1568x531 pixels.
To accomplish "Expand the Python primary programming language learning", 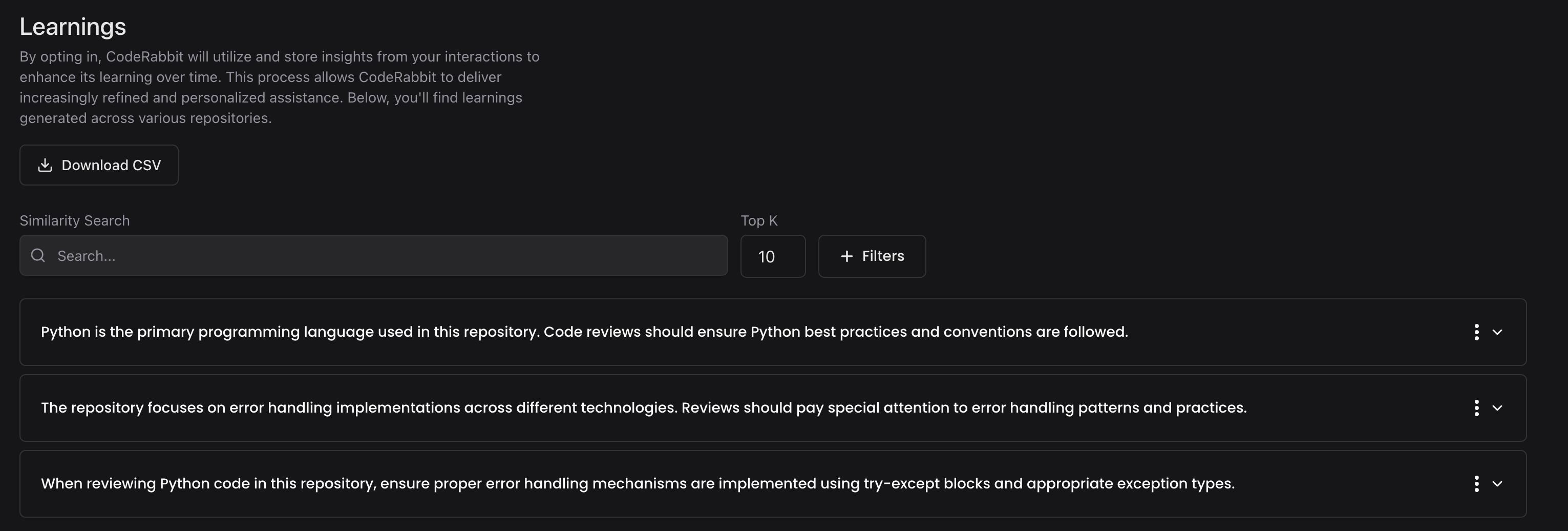I will pyautogui.click(x=1497, y=332).
